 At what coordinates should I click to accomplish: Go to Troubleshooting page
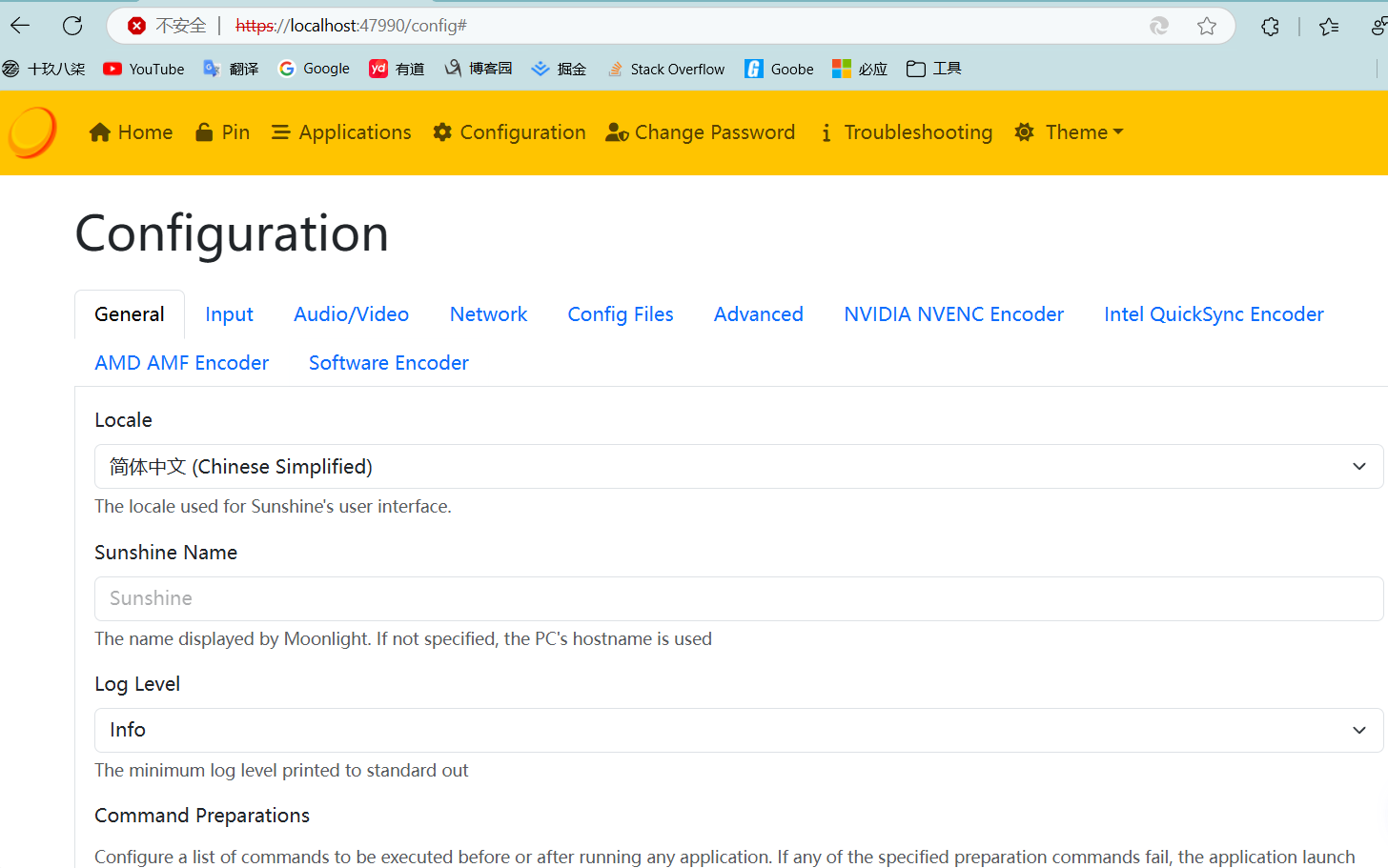[906, 132]
